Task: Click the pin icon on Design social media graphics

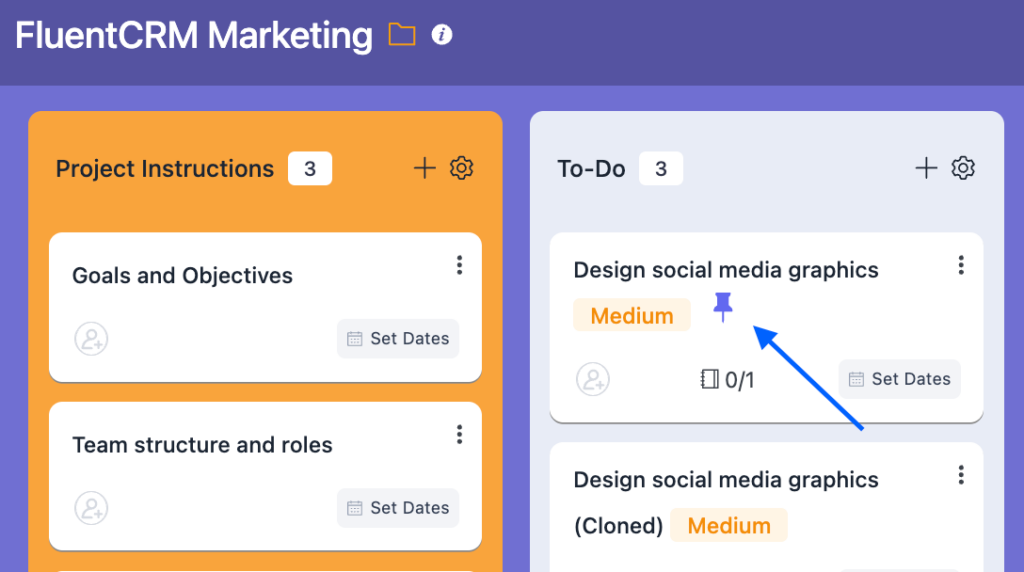Action: pos(723,307)
